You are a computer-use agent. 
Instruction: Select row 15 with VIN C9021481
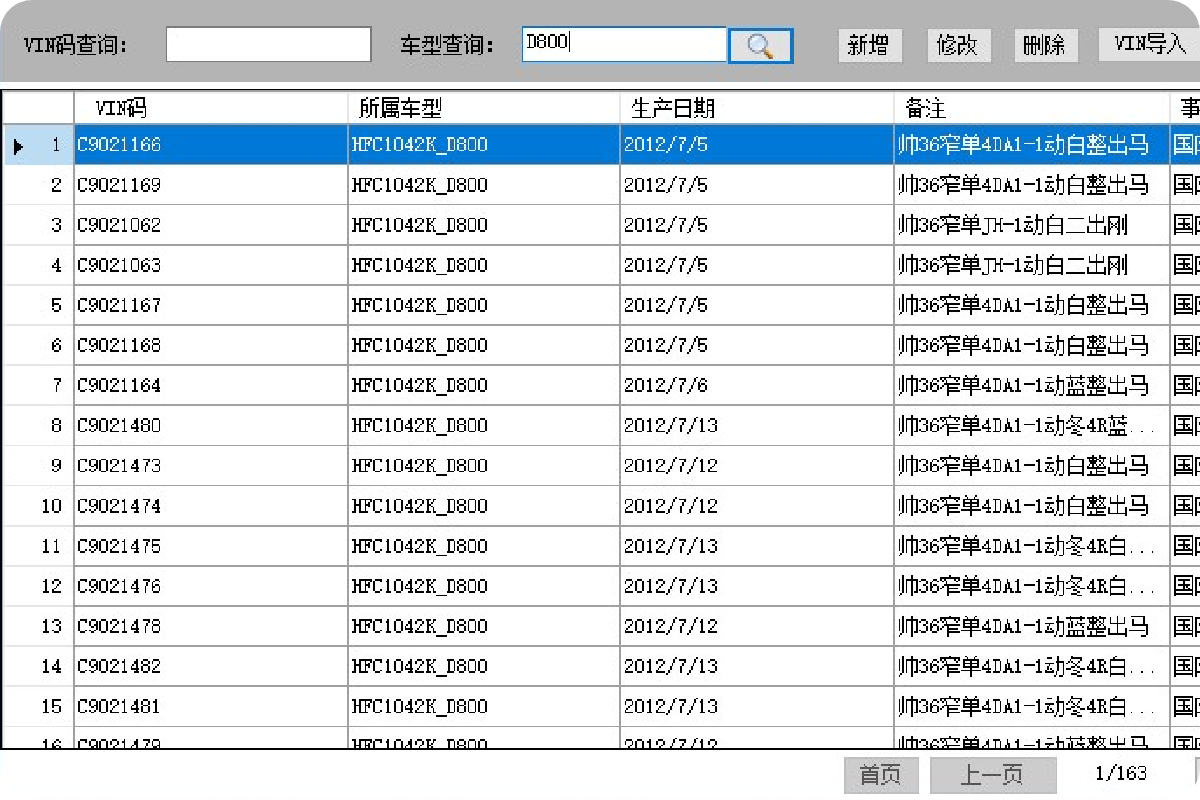coord(210,706)
